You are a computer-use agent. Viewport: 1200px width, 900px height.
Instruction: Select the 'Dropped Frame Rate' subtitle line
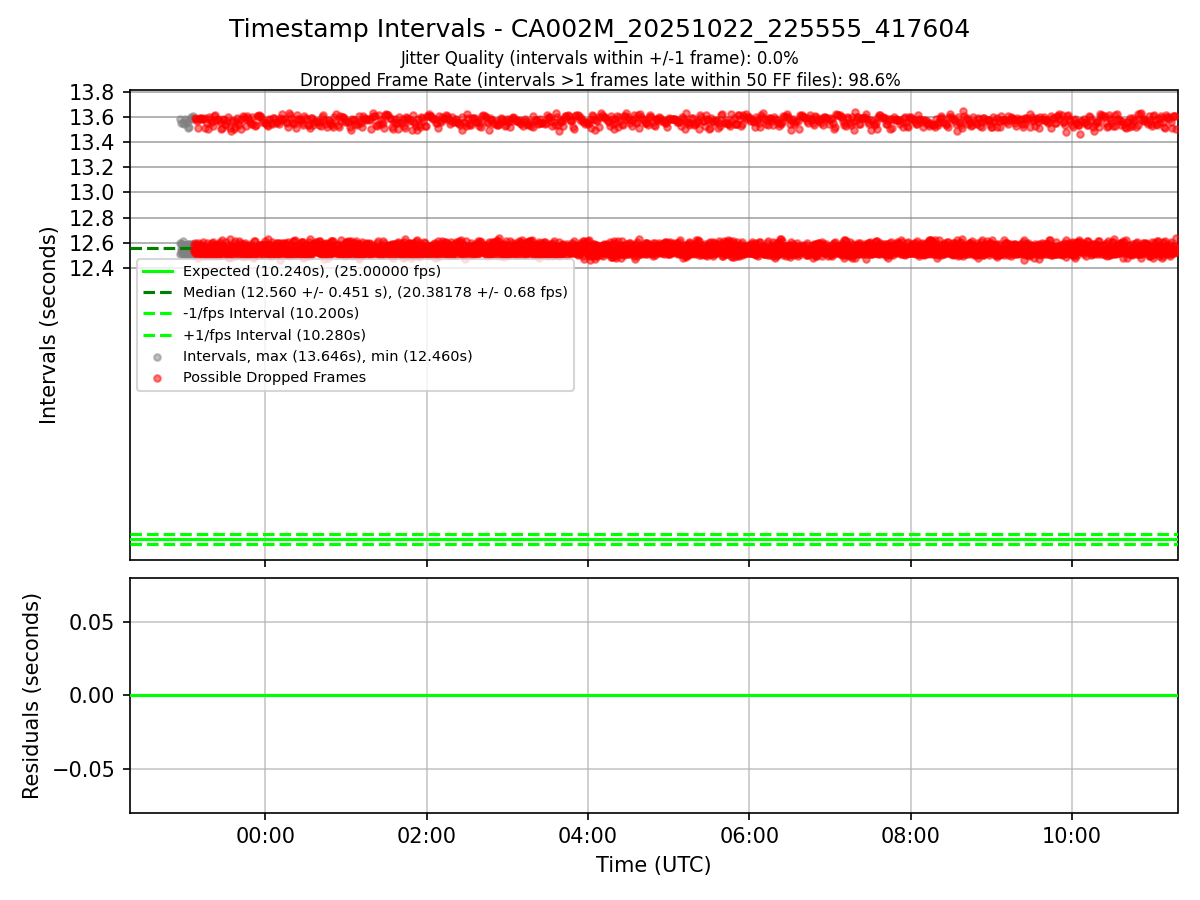pyautogui.click(x=600, y=80)
